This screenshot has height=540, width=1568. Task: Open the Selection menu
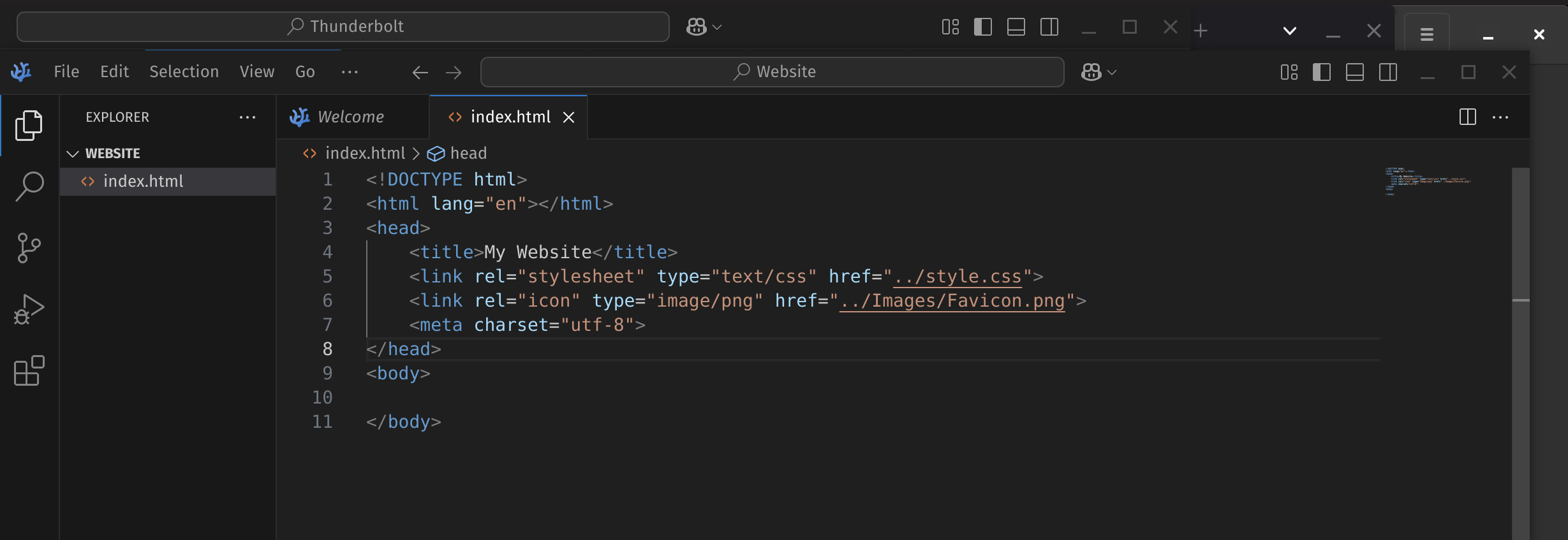click(184, 72)
